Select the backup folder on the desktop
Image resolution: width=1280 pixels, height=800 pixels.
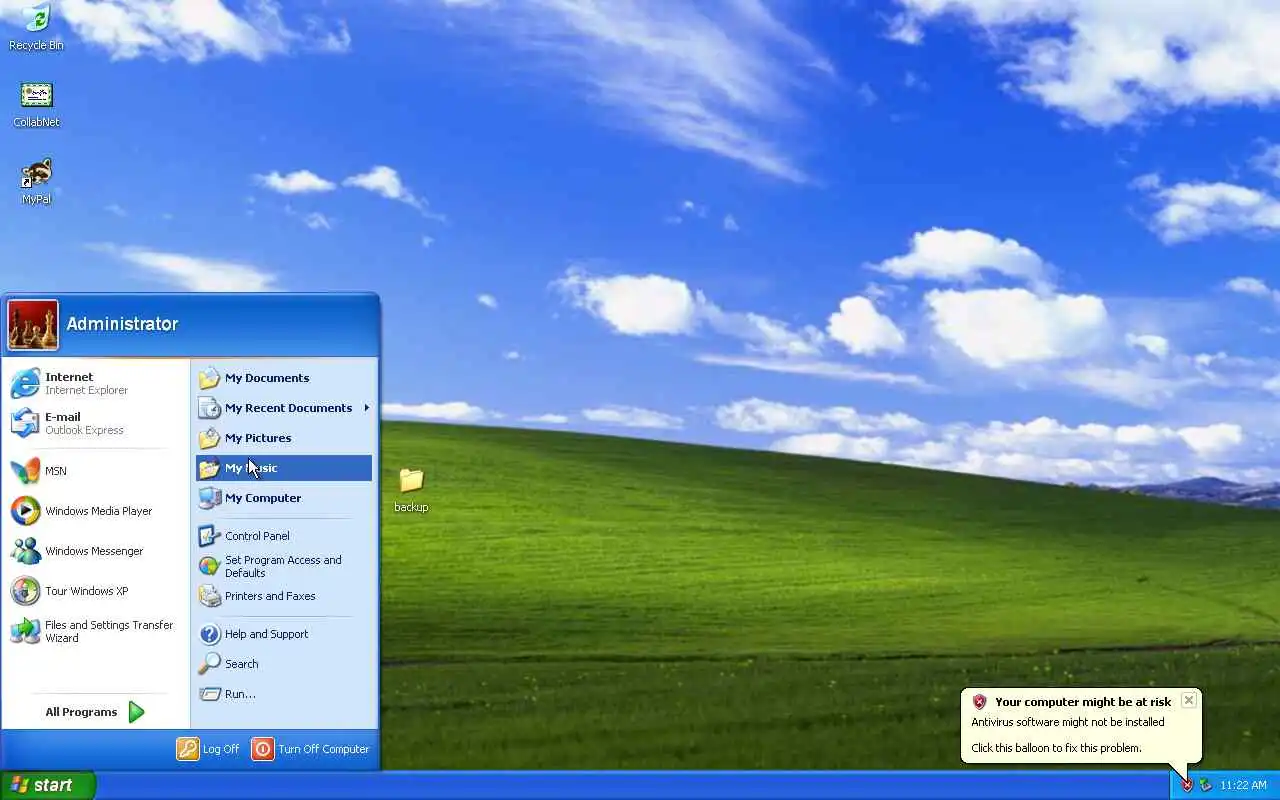coord(411,489)
